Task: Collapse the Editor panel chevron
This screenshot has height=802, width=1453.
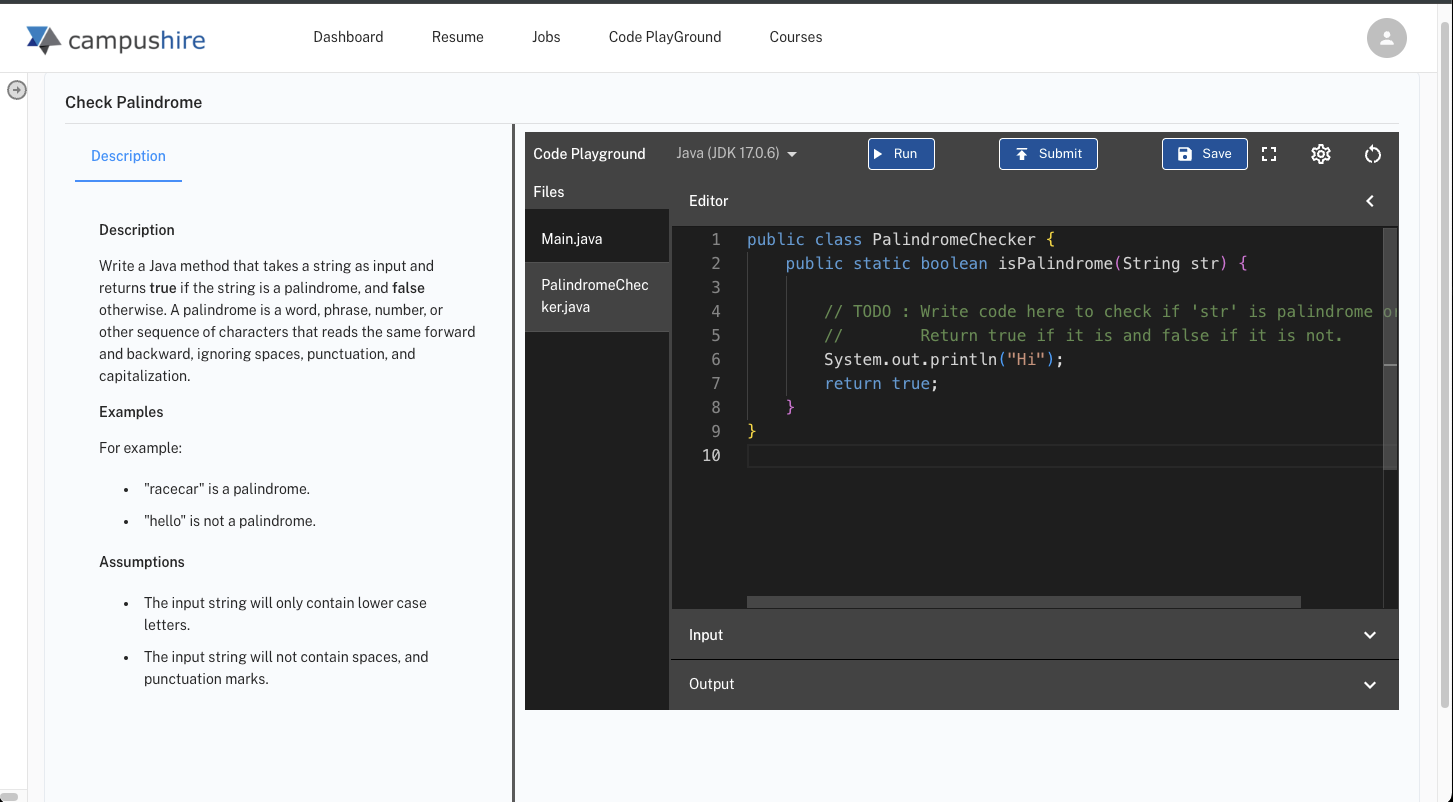Action: point(1369,201)
